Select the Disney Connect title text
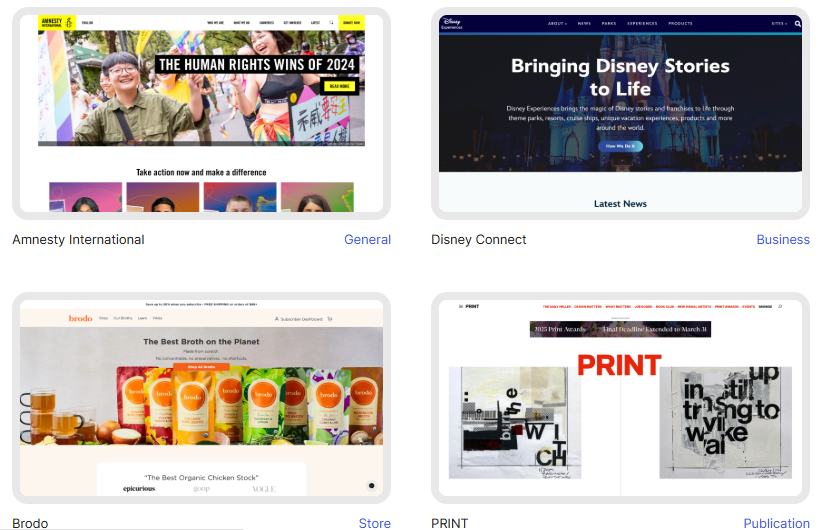Image resolution: width=826 pixels, height=530 pixels. pyautogui.click(x=478, y=240)
